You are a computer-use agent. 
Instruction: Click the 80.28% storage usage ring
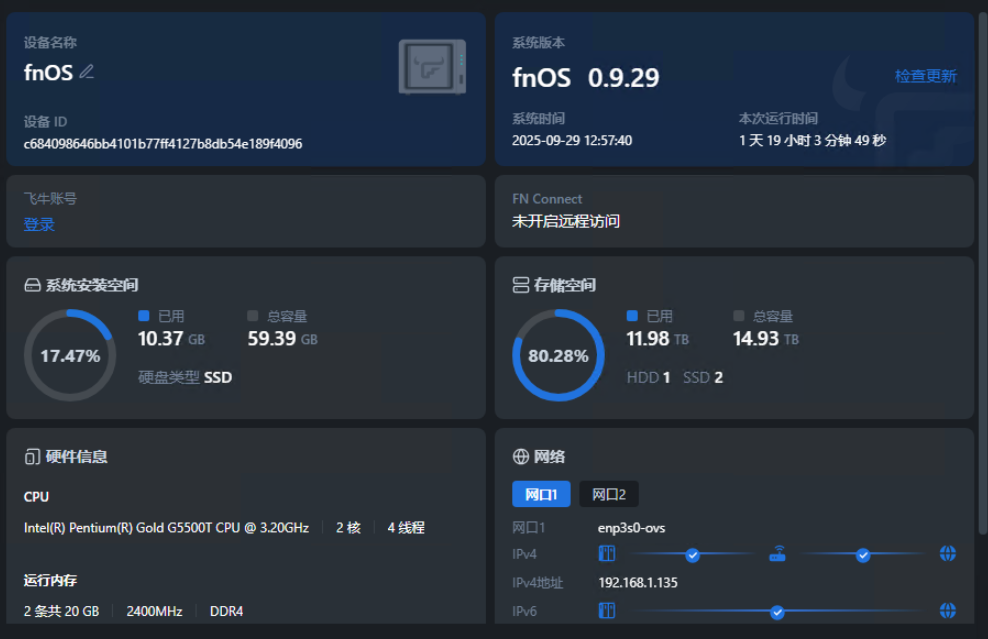point(558,355)
